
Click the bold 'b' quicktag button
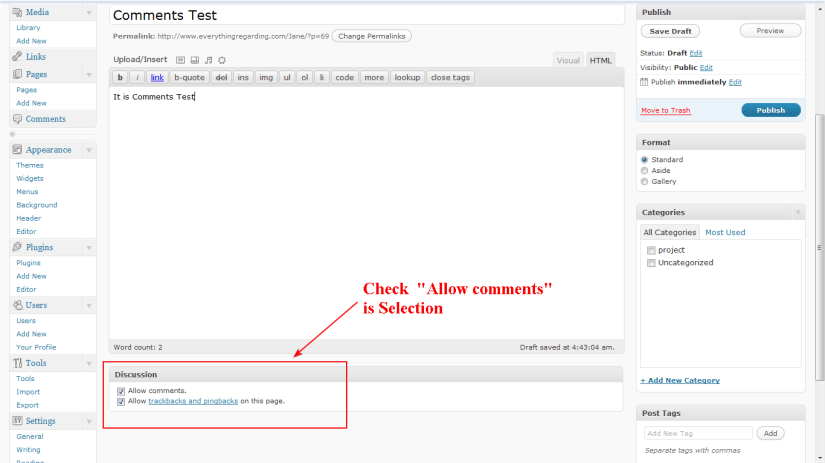coord(120,77)
